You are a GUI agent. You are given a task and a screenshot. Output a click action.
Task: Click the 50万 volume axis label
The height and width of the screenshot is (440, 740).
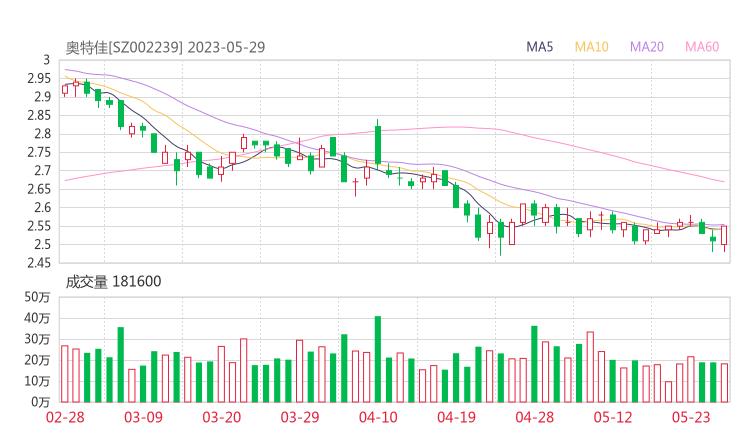(x=37, y=297)
